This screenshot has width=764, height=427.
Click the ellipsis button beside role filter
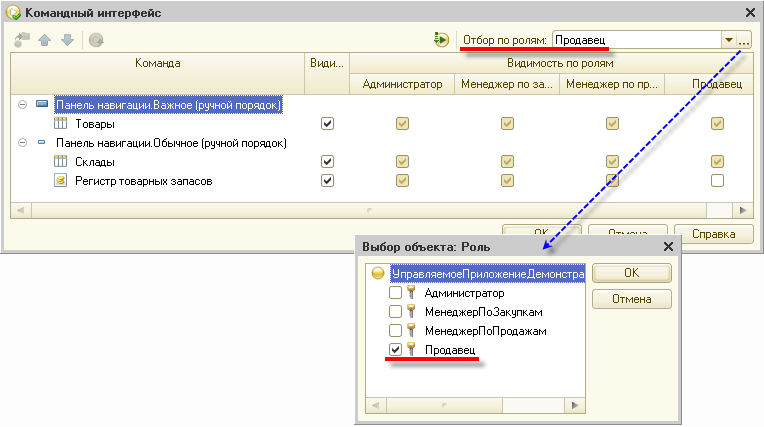[x=744, y=40]
